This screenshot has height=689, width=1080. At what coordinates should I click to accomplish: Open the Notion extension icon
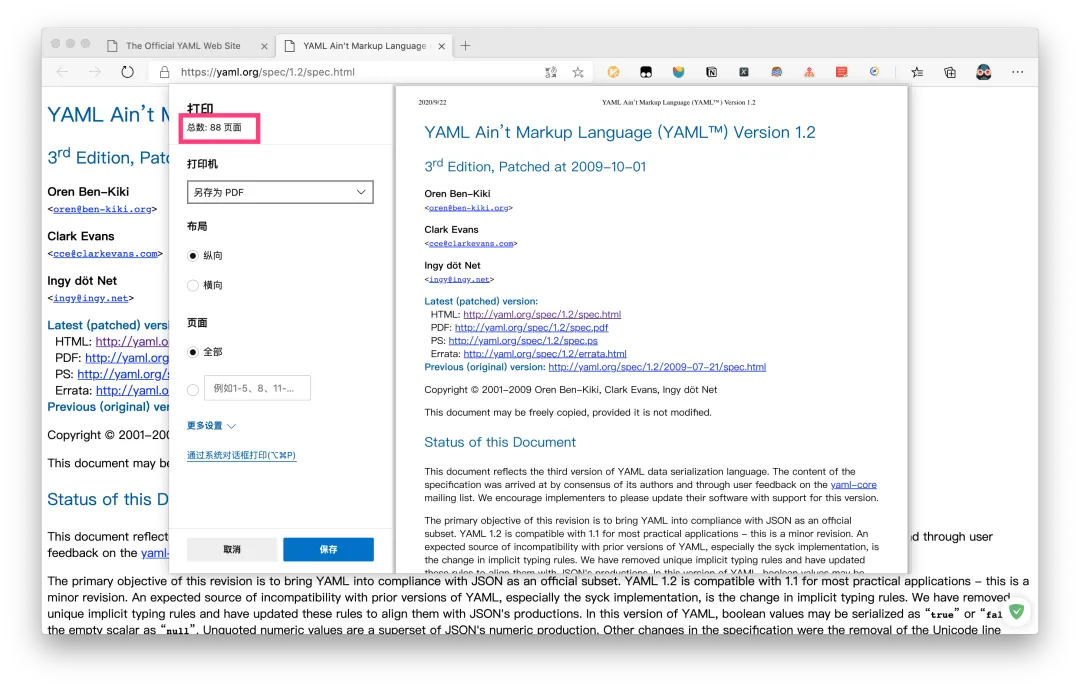pyautogui.click(x=712, y=72)
